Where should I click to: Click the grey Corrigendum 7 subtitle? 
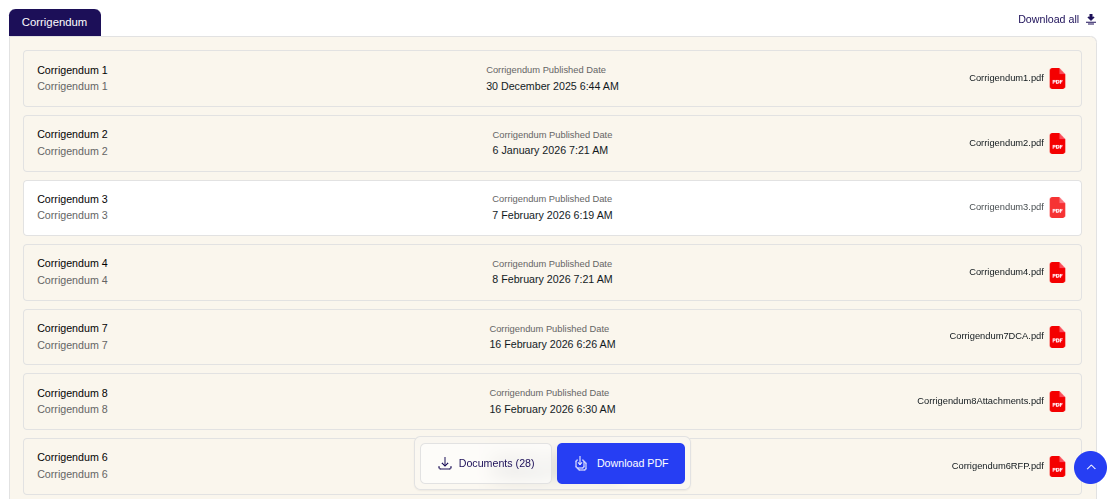[x=72, y=345]
